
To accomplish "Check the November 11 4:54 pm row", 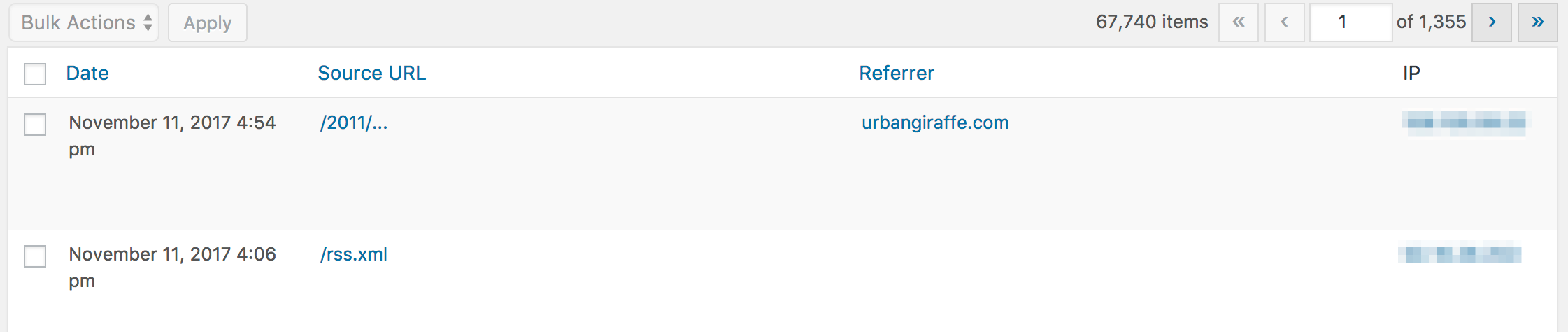I will point(35,124).
